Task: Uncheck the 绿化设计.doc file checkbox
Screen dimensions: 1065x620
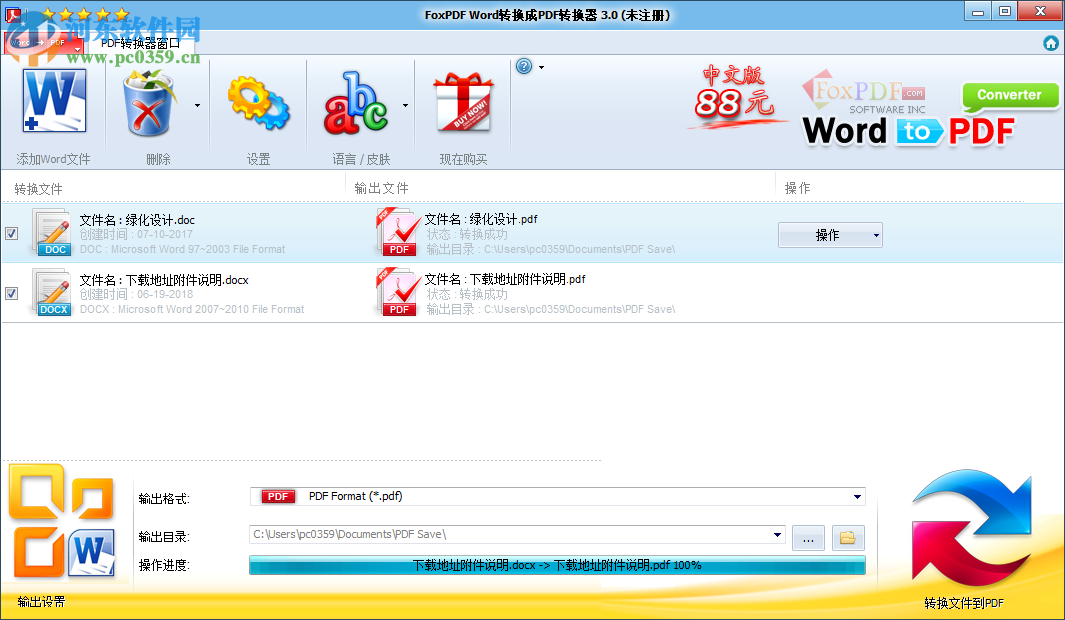Action: click(12, 233)
